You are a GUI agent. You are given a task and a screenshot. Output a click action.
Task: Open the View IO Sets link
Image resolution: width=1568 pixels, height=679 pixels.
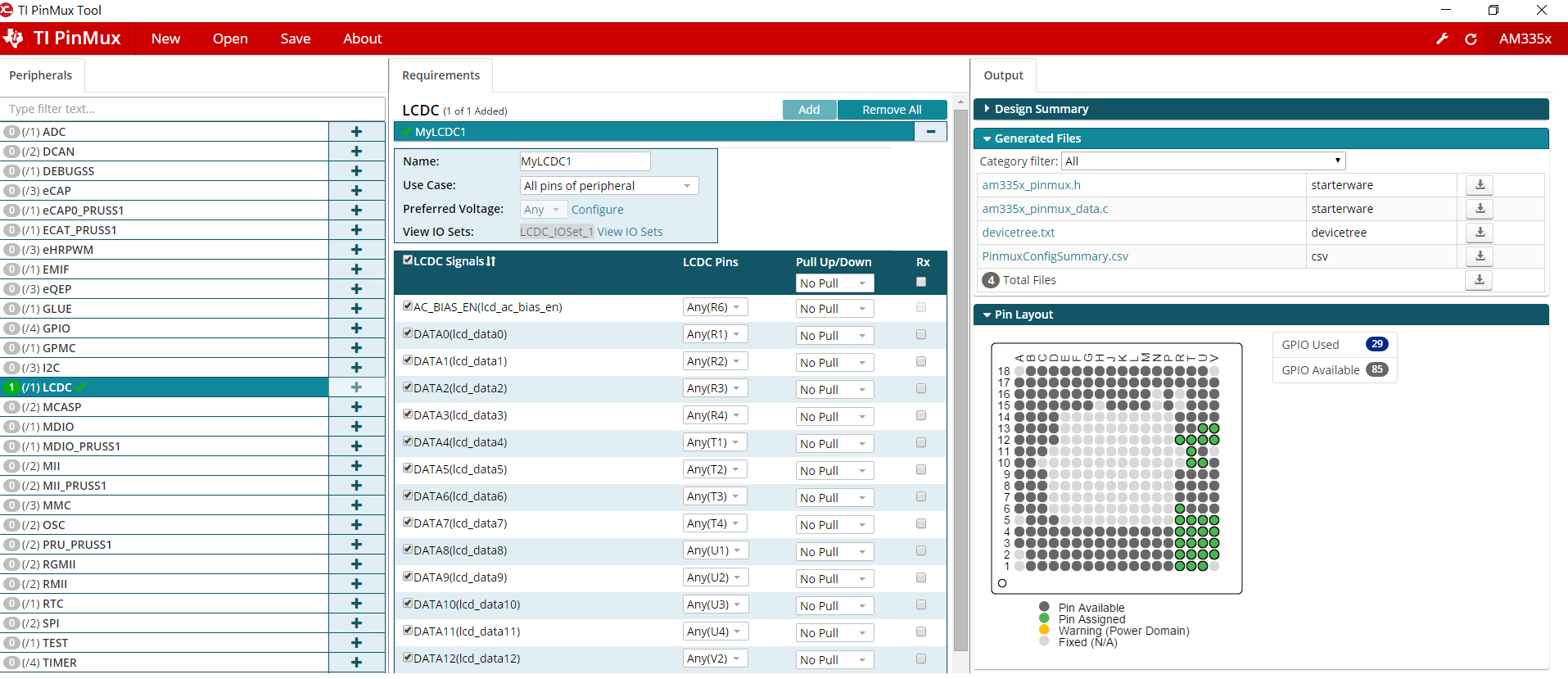pyautogui.click(x=630, y=232)
